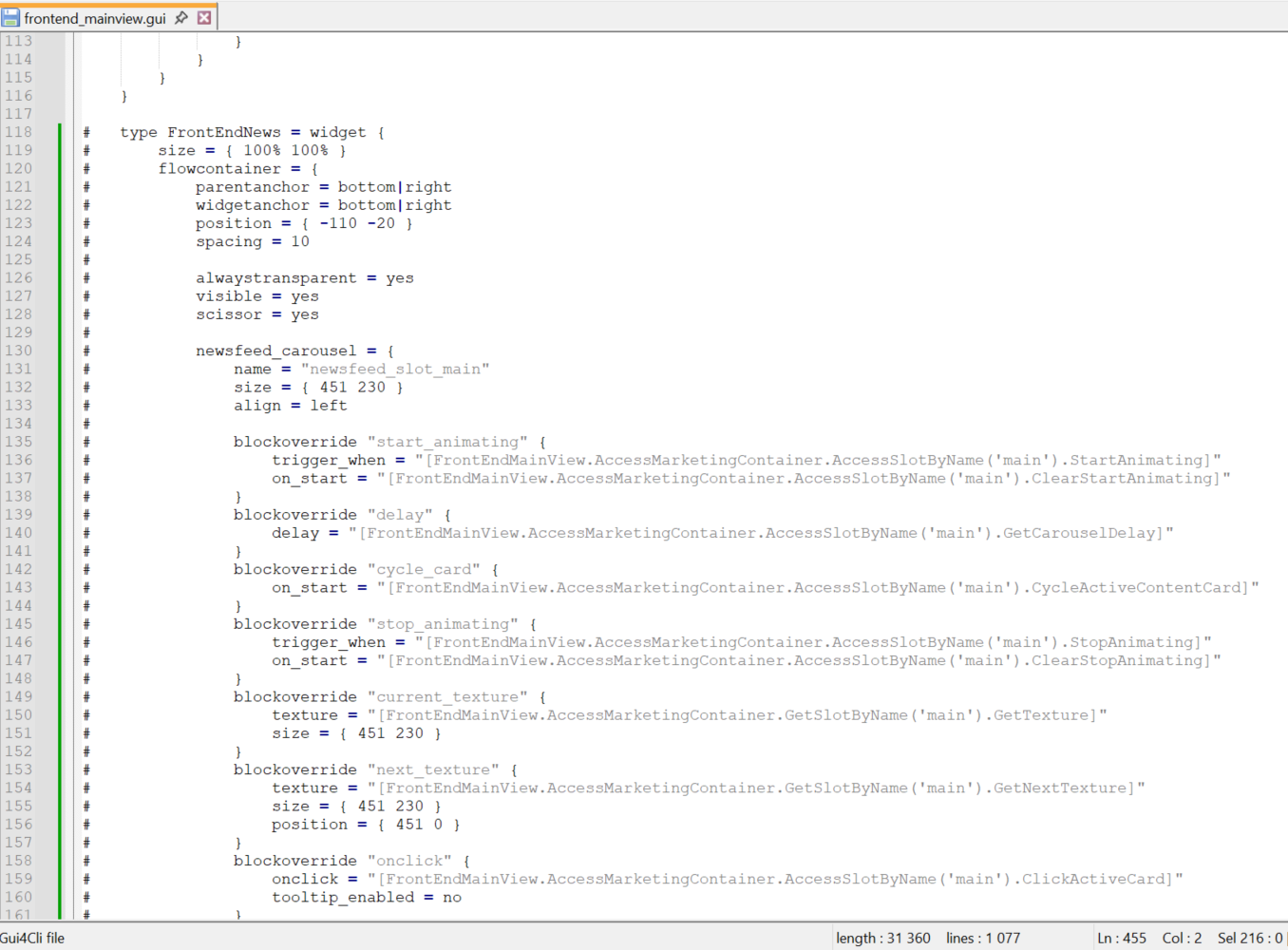Click the trigger_when line ending in StartAnimating
The height and width of the screenshot is (950, 1288).
tap(747, 460)
